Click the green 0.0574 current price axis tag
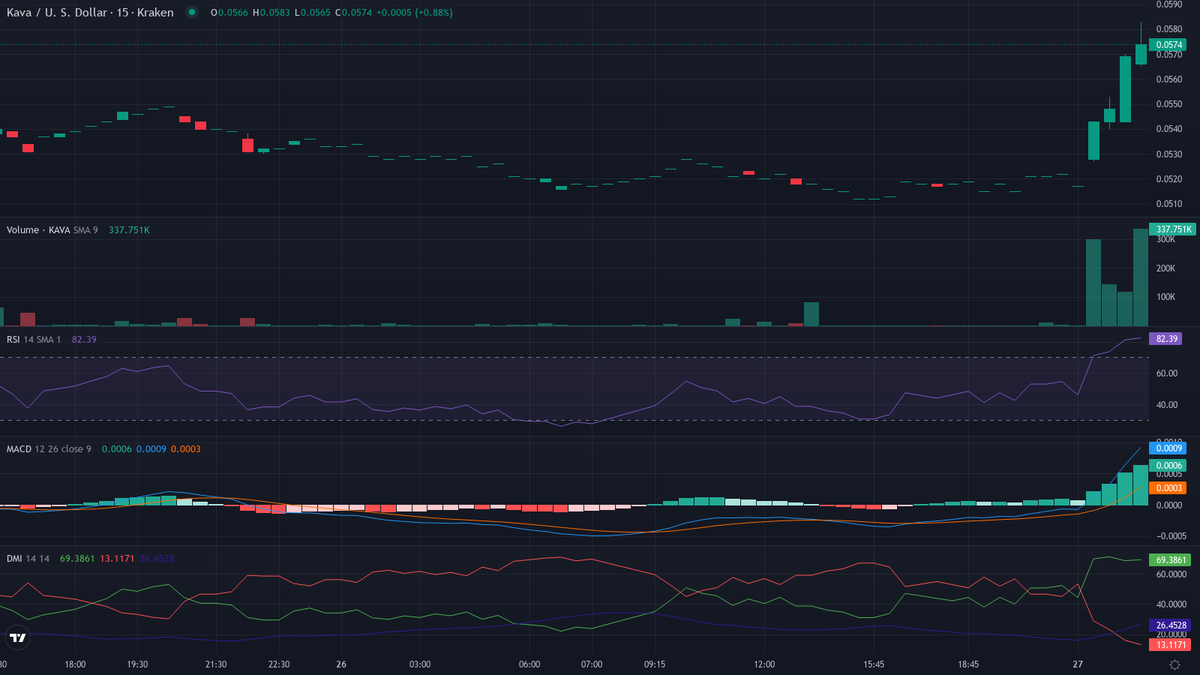The width and height of the screenshot is (1200, 675). point(1169,45)
